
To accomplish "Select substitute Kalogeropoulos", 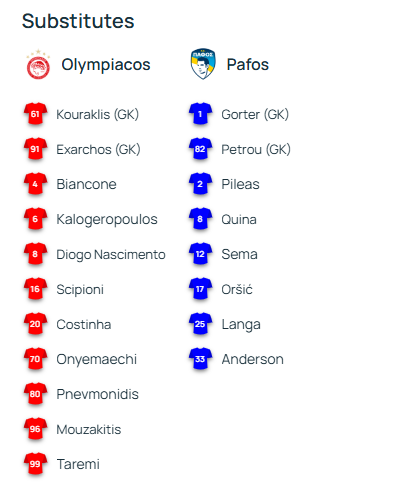I will [x=107, y=220].
